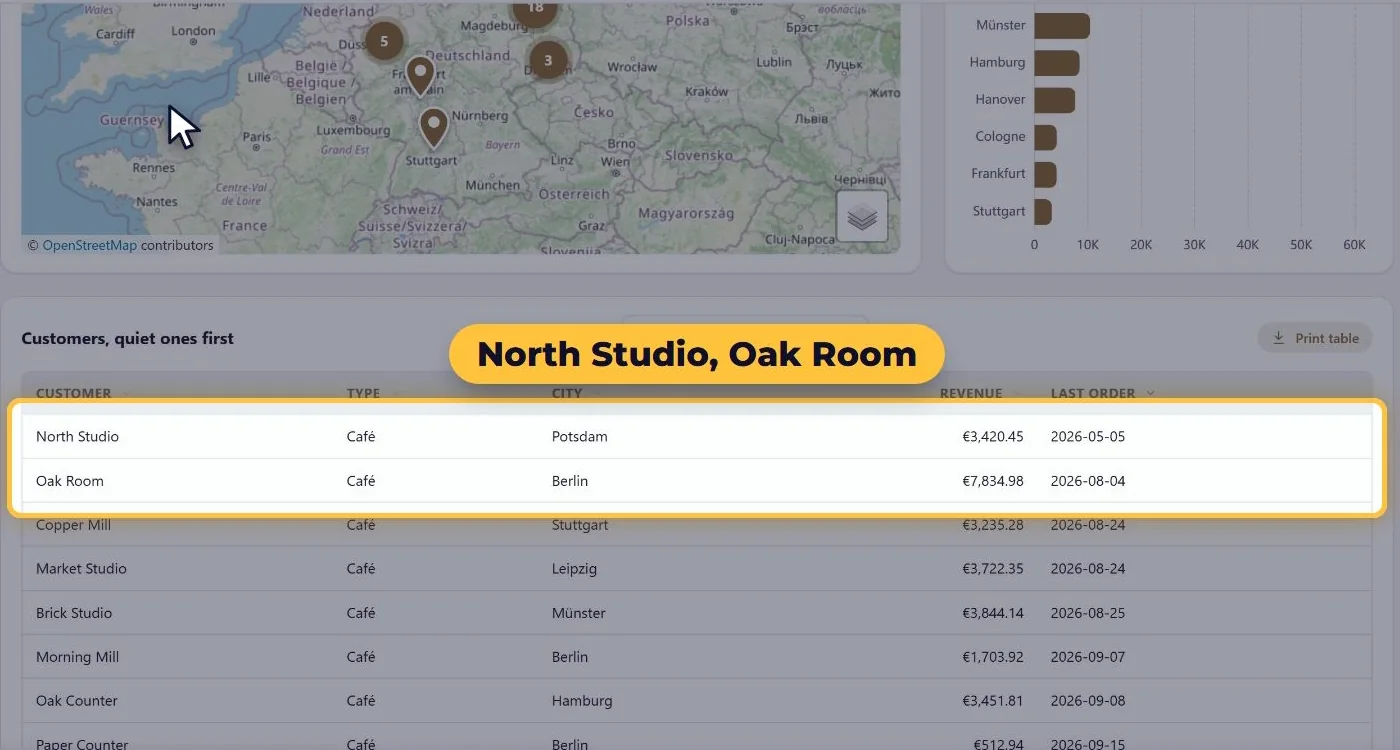Image resolution: width=1400 pixels, height=750 pixels.
Task: Sort the table by TYPE column
Action: point(363,393)
